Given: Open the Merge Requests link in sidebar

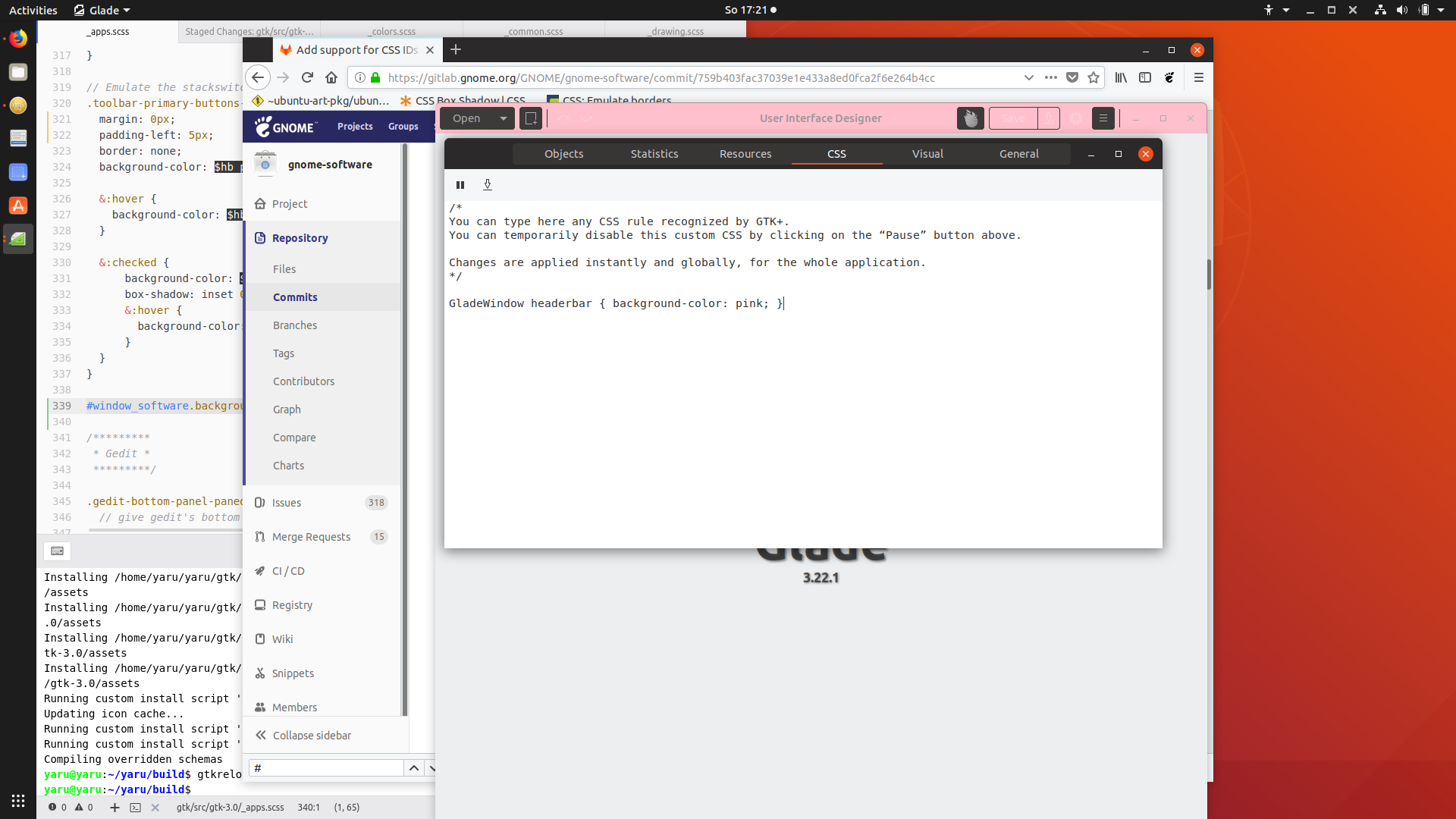Looking at the screenshot, I should [311, 537].
